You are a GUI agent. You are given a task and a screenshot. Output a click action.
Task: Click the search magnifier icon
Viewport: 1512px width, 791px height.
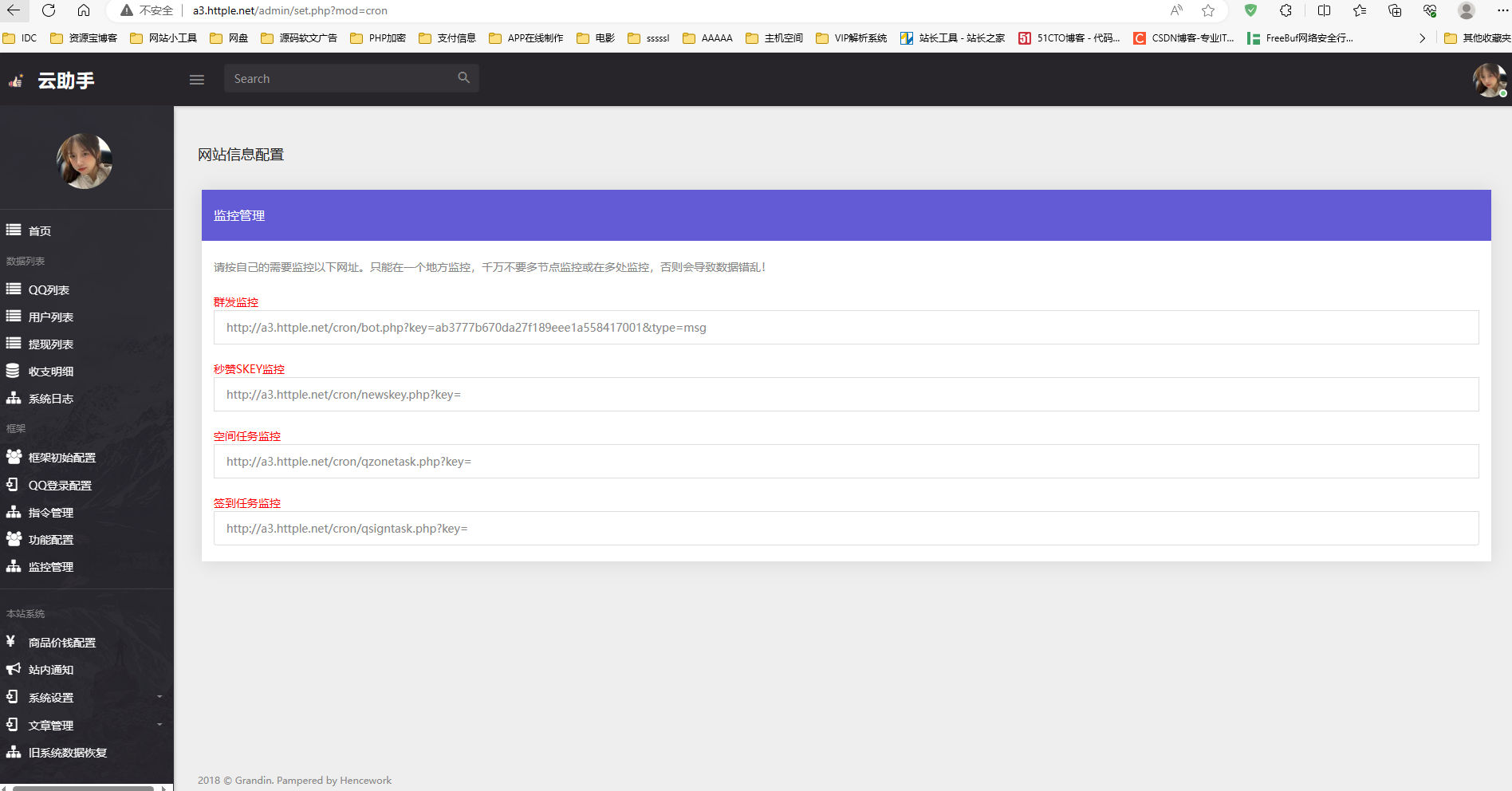click(x=464, y=77)
